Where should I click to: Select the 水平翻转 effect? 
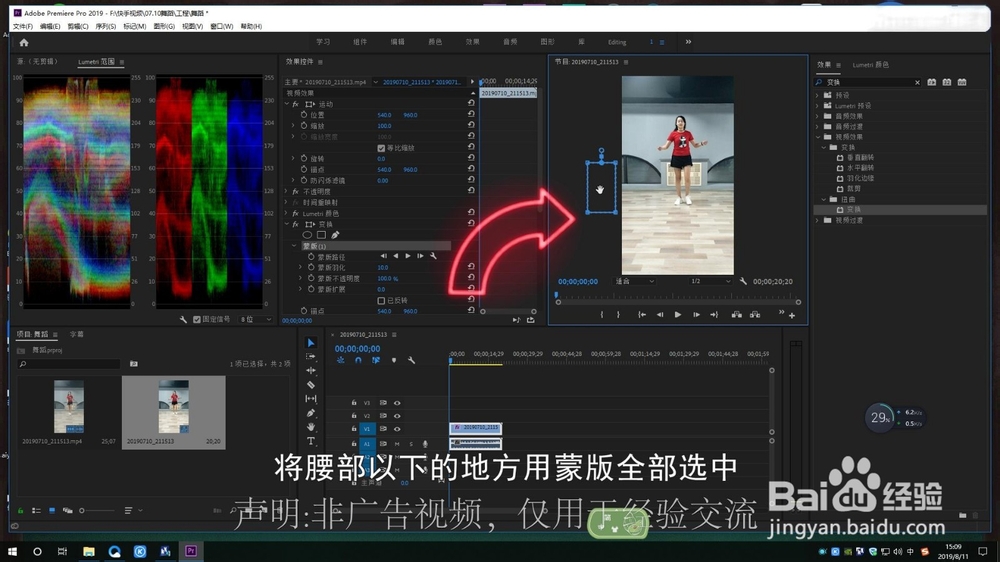(860, 168)
